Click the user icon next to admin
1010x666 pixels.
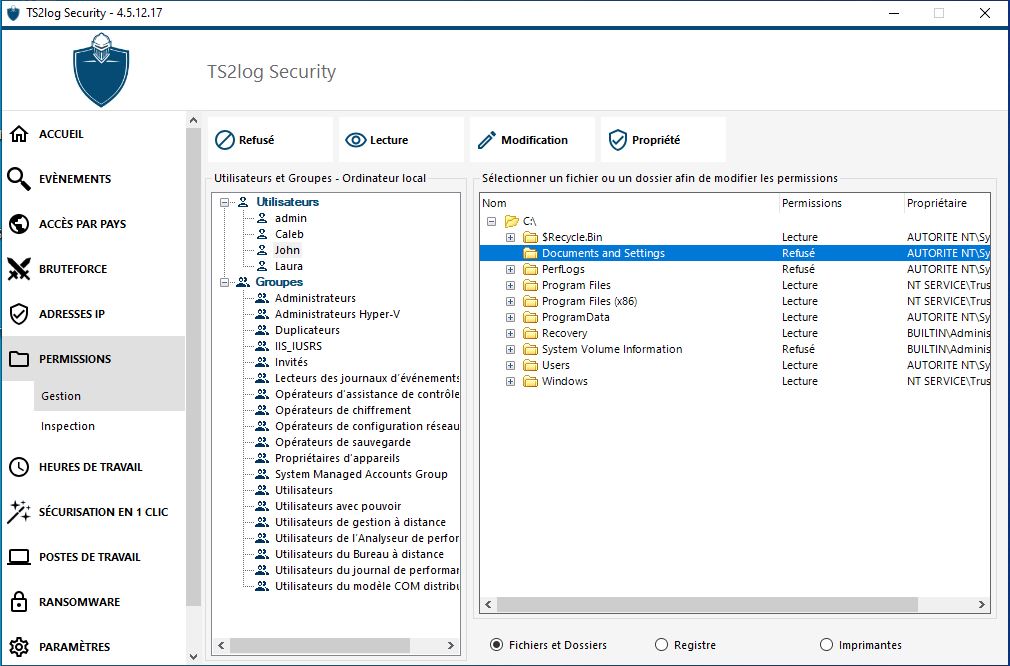pos(262,218)
